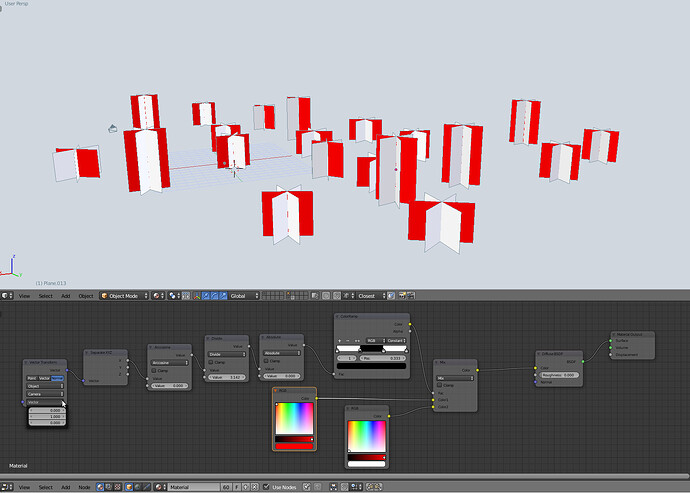Screen dimensions: 690x493
Task: Open the pivot point selector
Action: pos(174,296)
